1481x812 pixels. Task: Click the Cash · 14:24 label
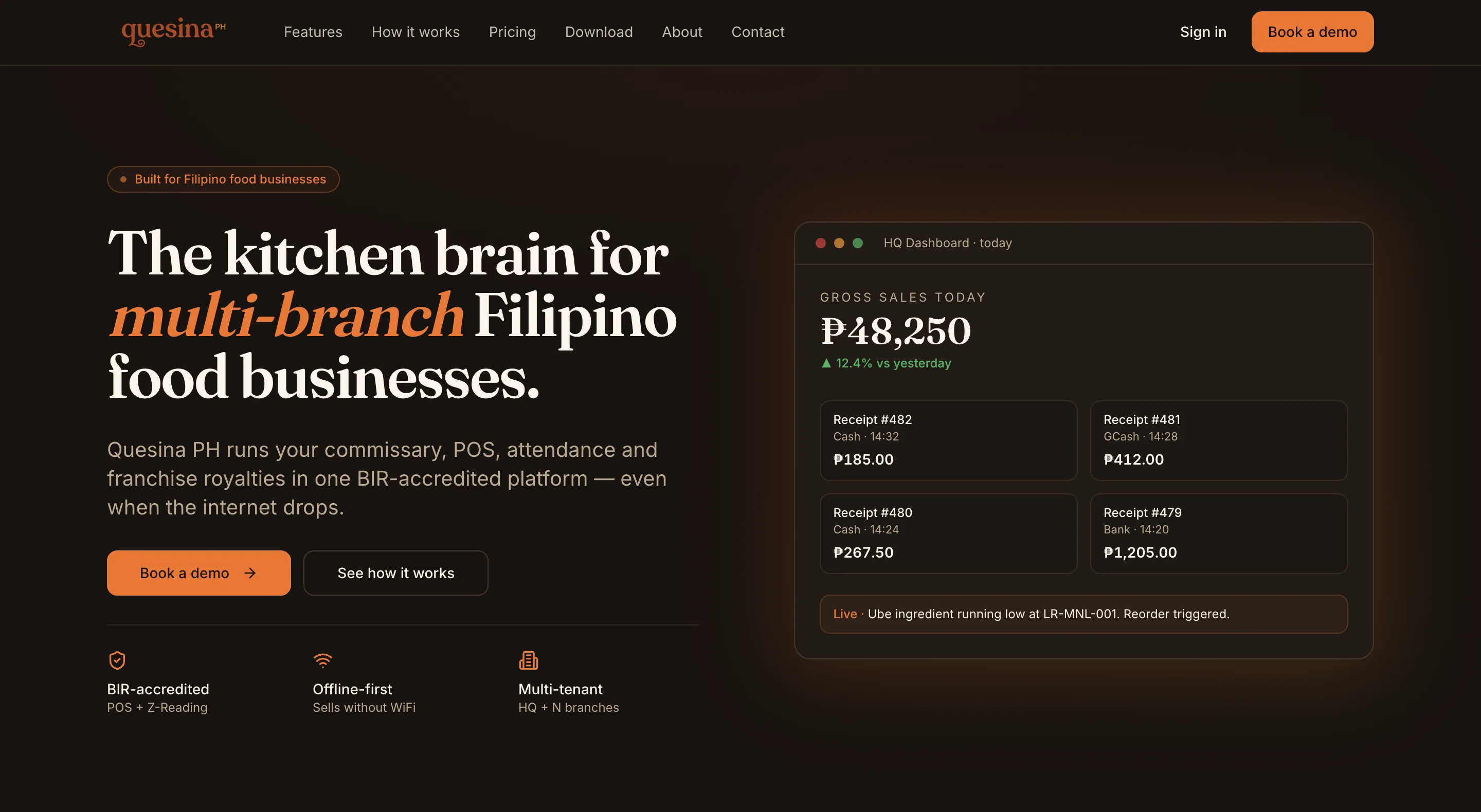(866, 529)
